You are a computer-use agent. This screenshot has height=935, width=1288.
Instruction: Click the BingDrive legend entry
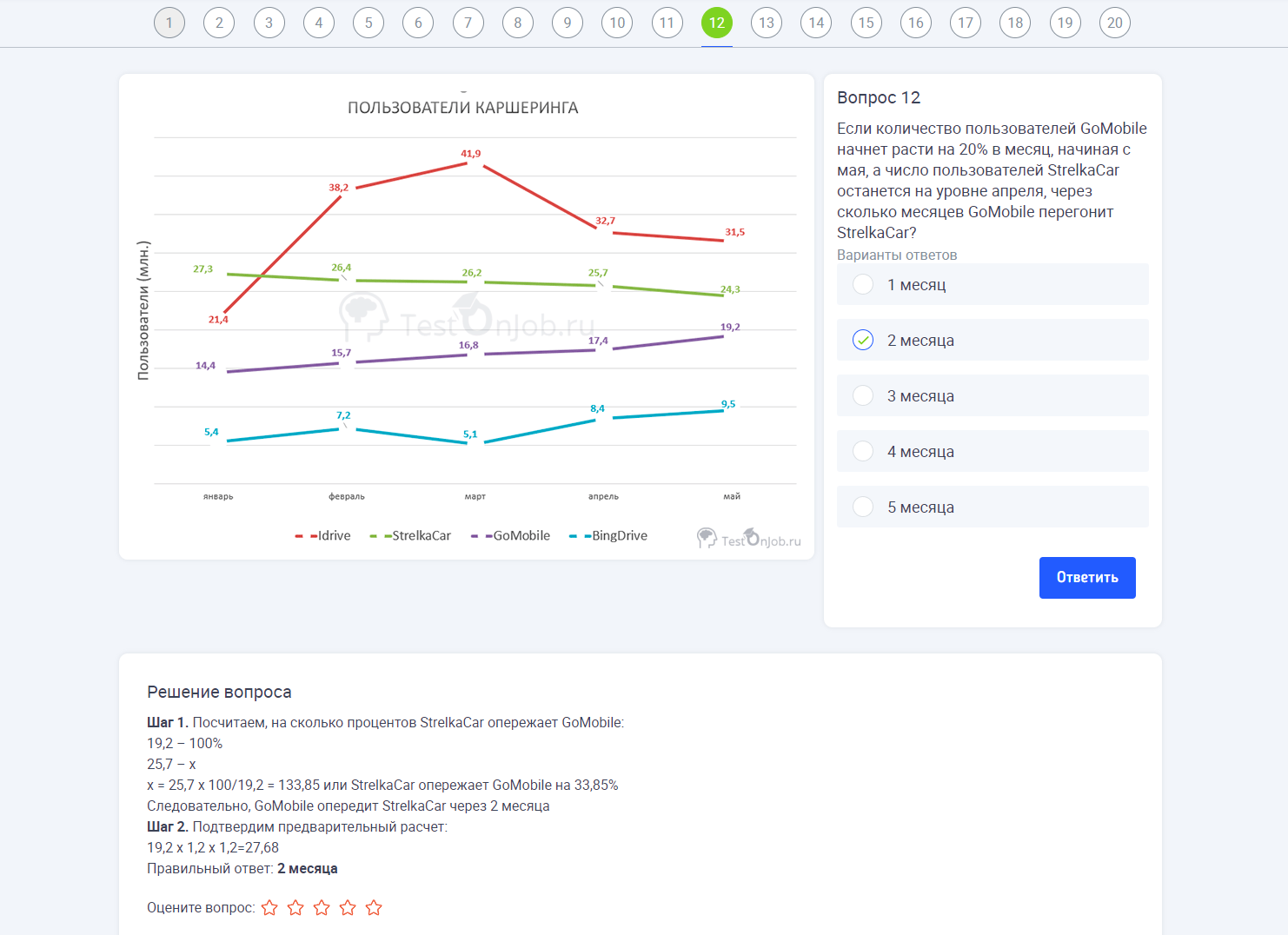tap(609, 536)
